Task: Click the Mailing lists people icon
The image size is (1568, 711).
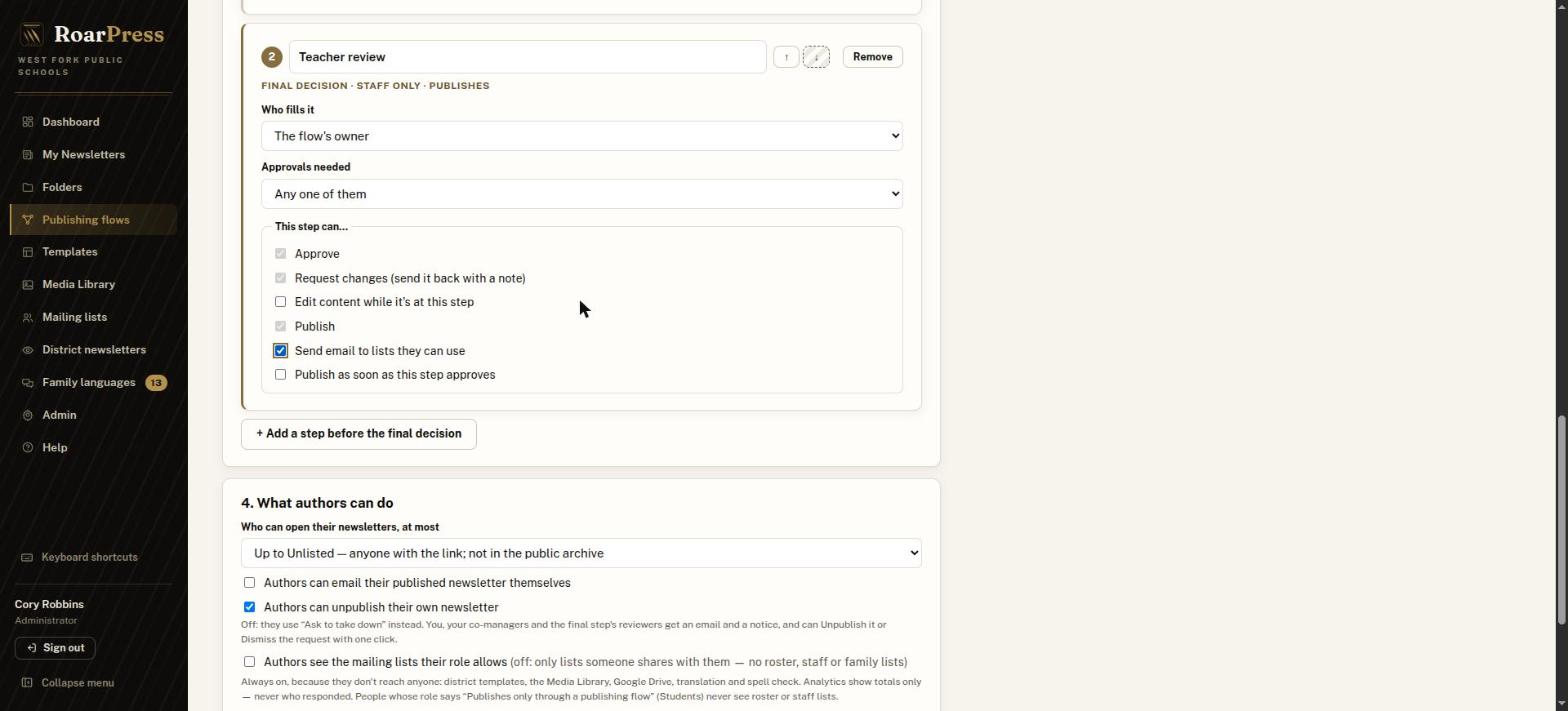Action: pyautogui.click(x=28, y=317)
